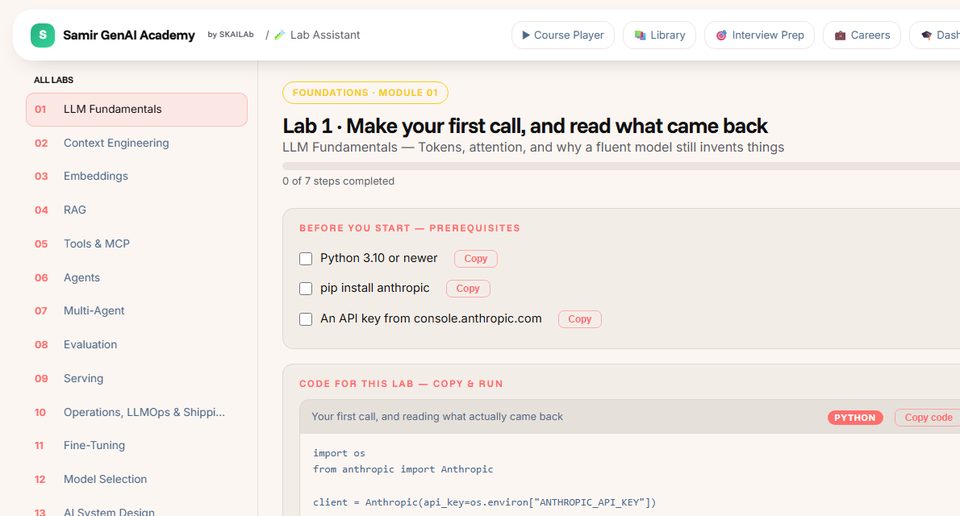Click the Lab Assistant breadcrumb label
This screenshot has width=960, height=516.
(325, 36)
